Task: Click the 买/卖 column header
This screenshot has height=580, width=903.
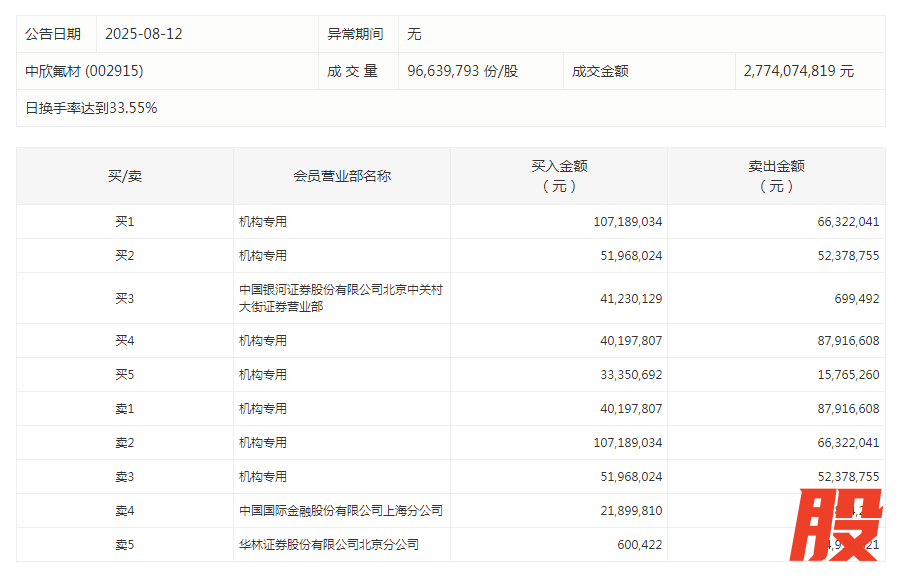Action: pyautogui.click(x=125, y=176)
